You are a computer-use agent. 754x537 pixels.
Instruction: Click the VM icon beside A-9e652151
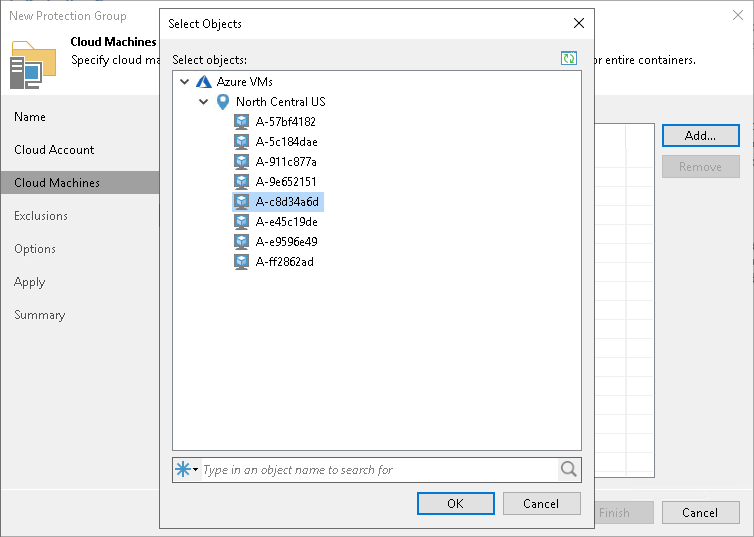(x=241, y=182)
